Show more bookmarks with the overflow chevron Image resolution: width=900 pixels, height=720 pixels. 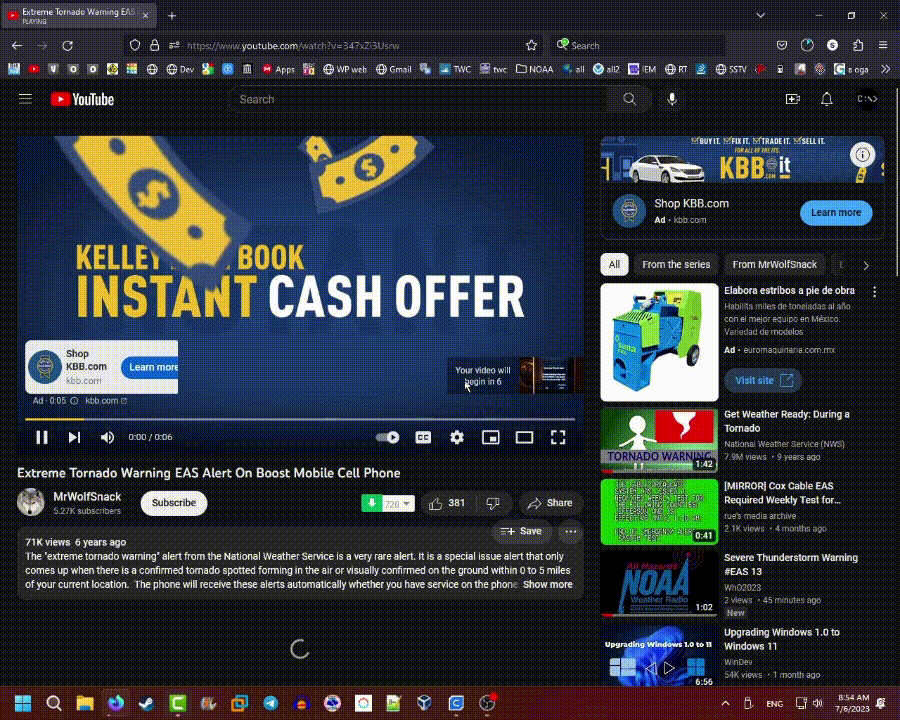point(886,69)
